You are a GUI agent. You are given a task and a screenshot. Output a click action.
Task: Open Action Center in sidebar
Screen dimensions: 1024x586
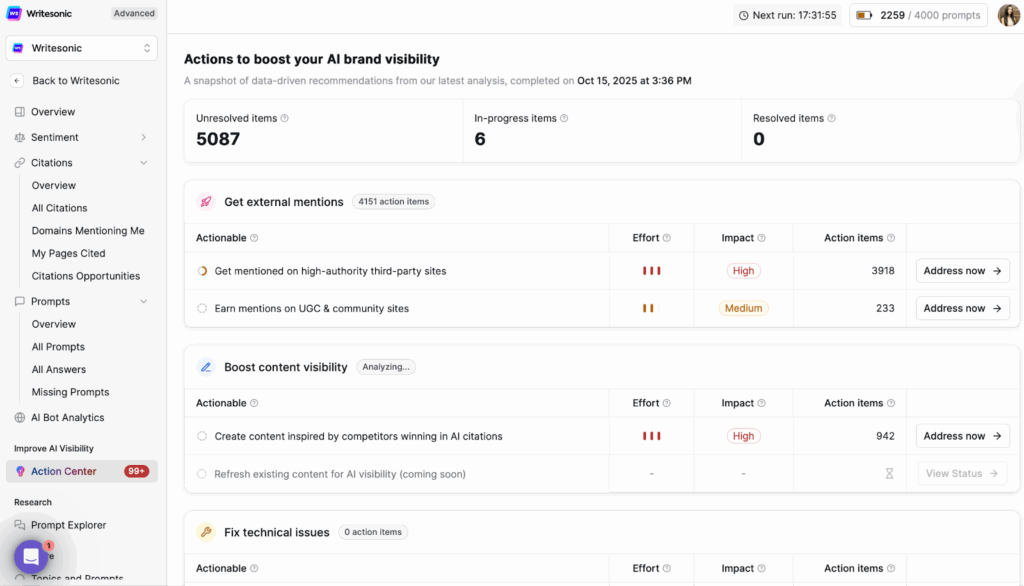(x=63, y=471)
